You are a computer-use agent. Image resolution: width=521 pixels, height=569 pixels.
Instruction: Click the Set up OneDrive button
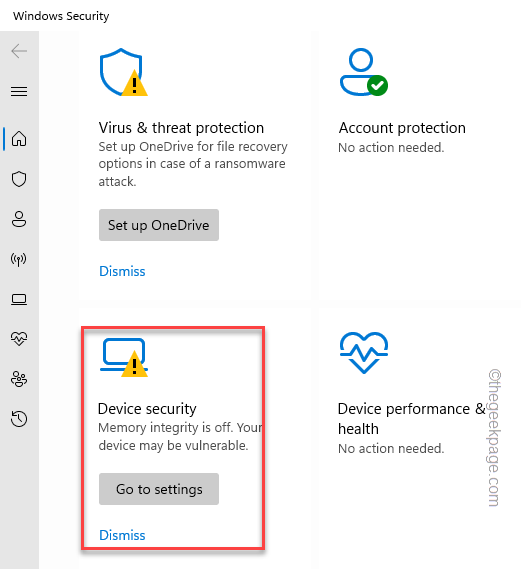[159, 225]
